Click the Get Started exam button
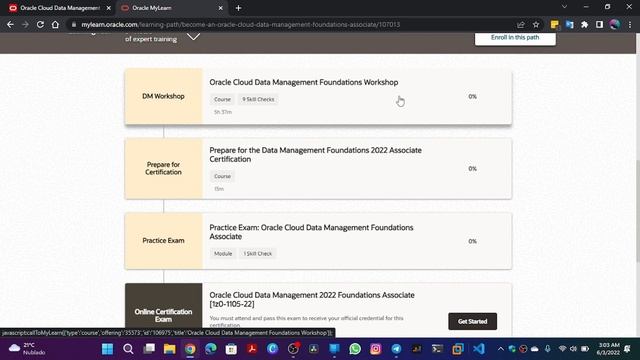 point(472,321)
